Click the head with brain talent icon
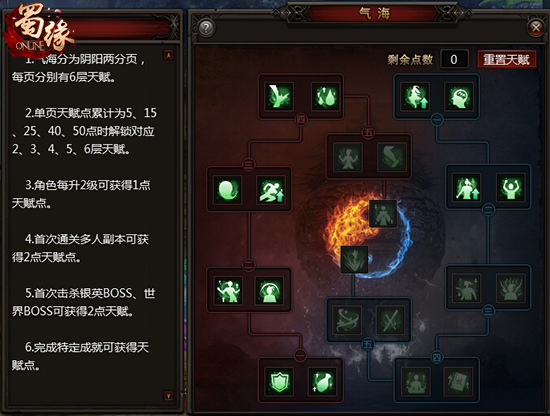The height and width of the screenshot is (416, 550). tap(459, 96)
